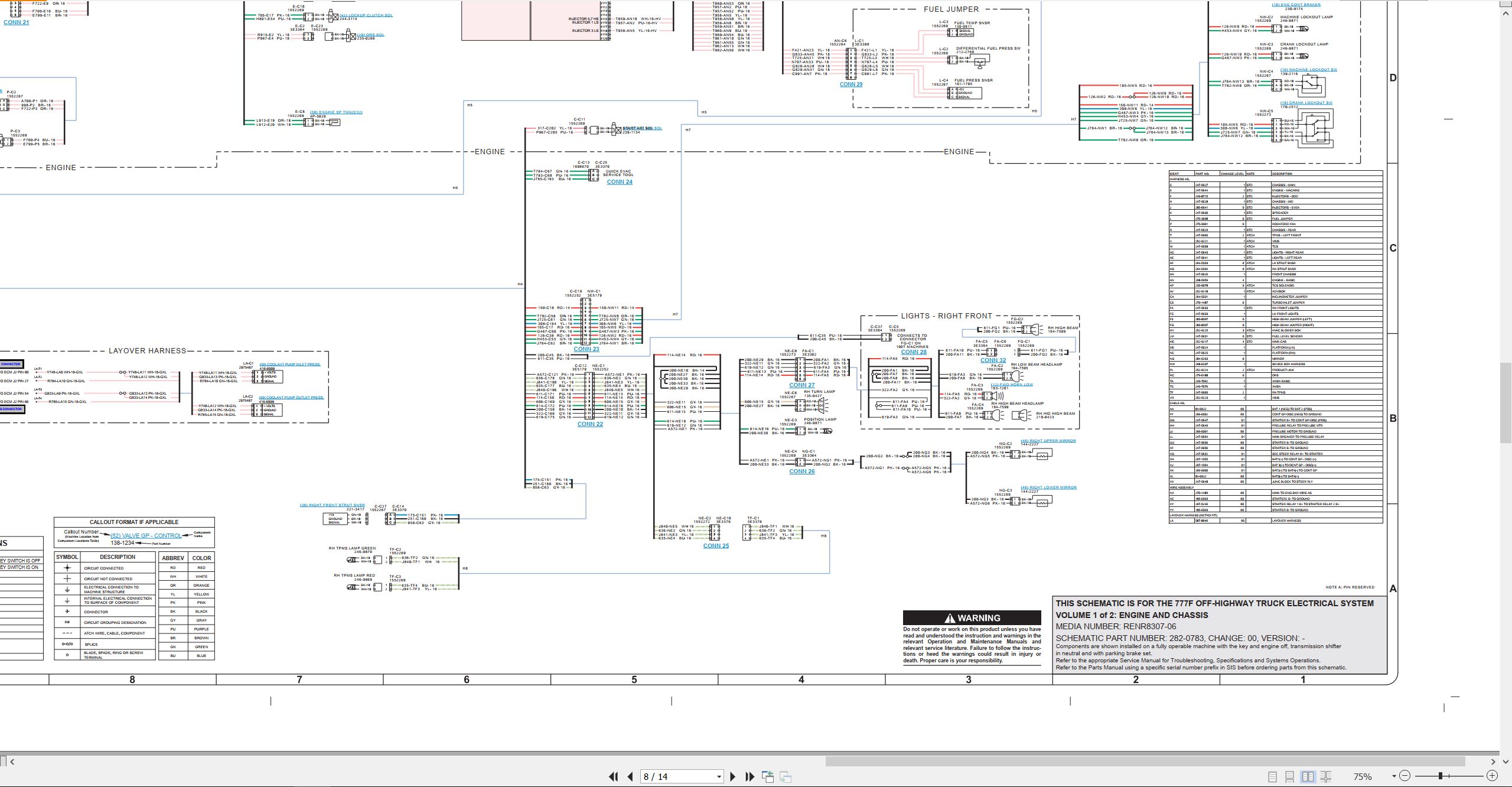The height and width of the screenshot is (787, 1512).
Task: Open the page number dropdown arrow
Action: click(719, 777)
